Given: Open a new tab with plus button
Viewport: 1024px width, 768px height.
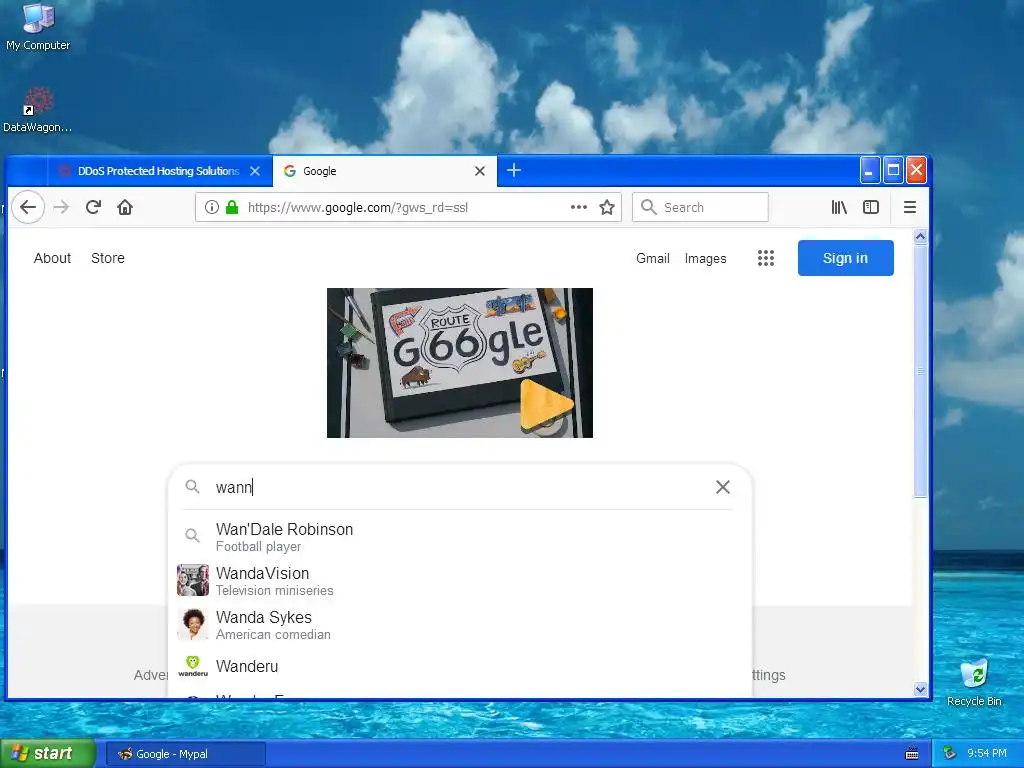Looking at the screenshot, I should [514, 170].
